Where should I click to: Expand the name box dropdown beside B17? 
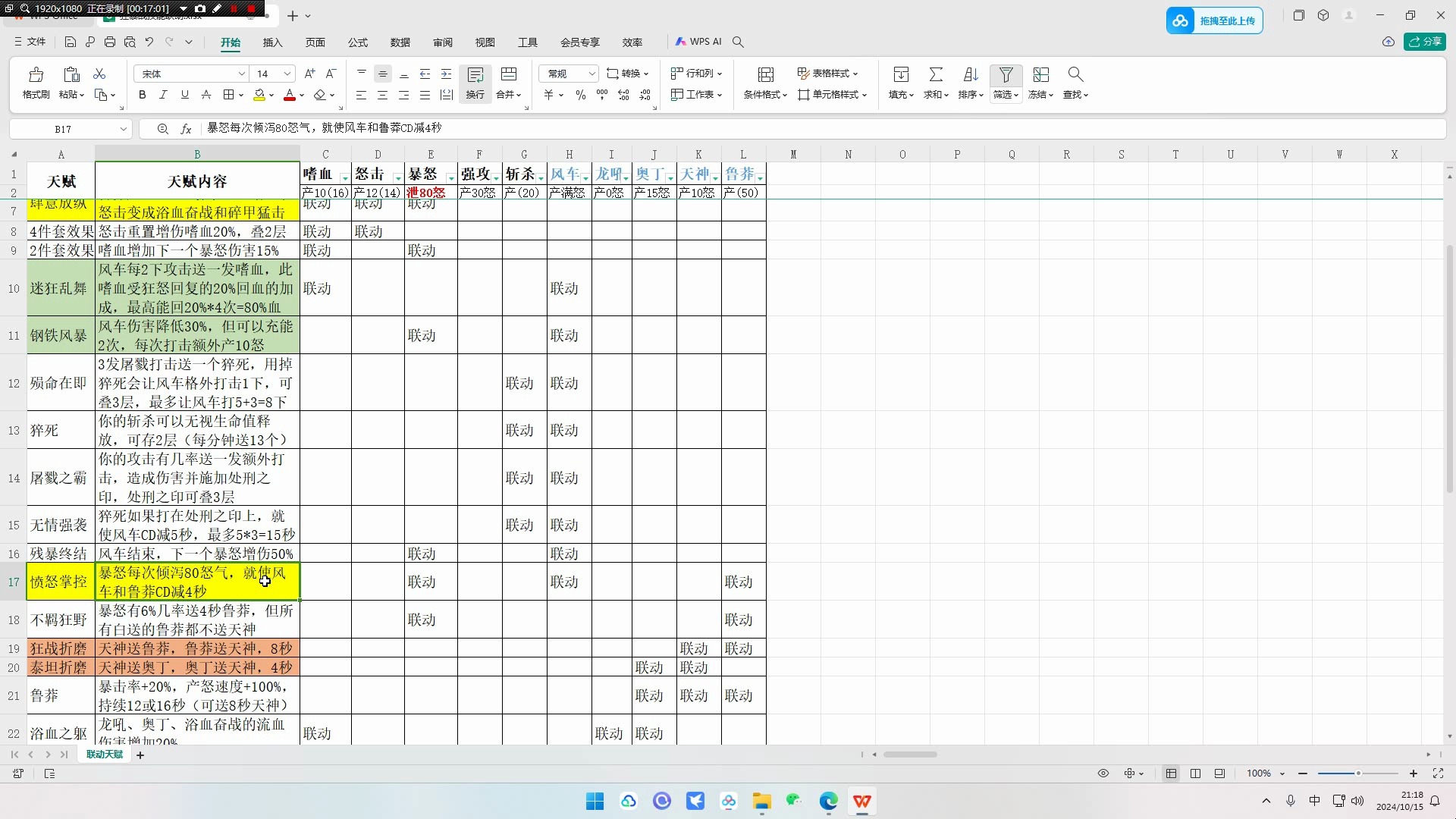pyautogui.click(x=123, y=129)
